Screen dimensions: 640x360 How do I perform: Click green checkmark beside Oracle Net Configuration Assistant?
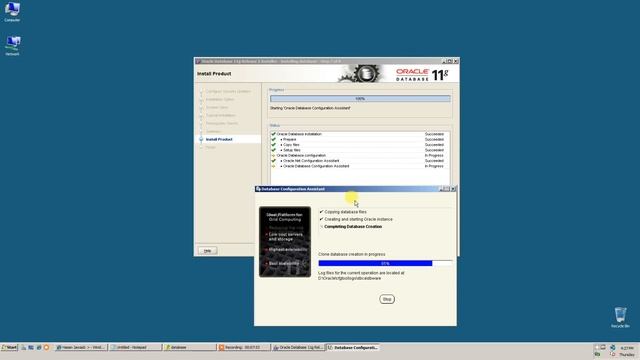(x=273, y=161)
